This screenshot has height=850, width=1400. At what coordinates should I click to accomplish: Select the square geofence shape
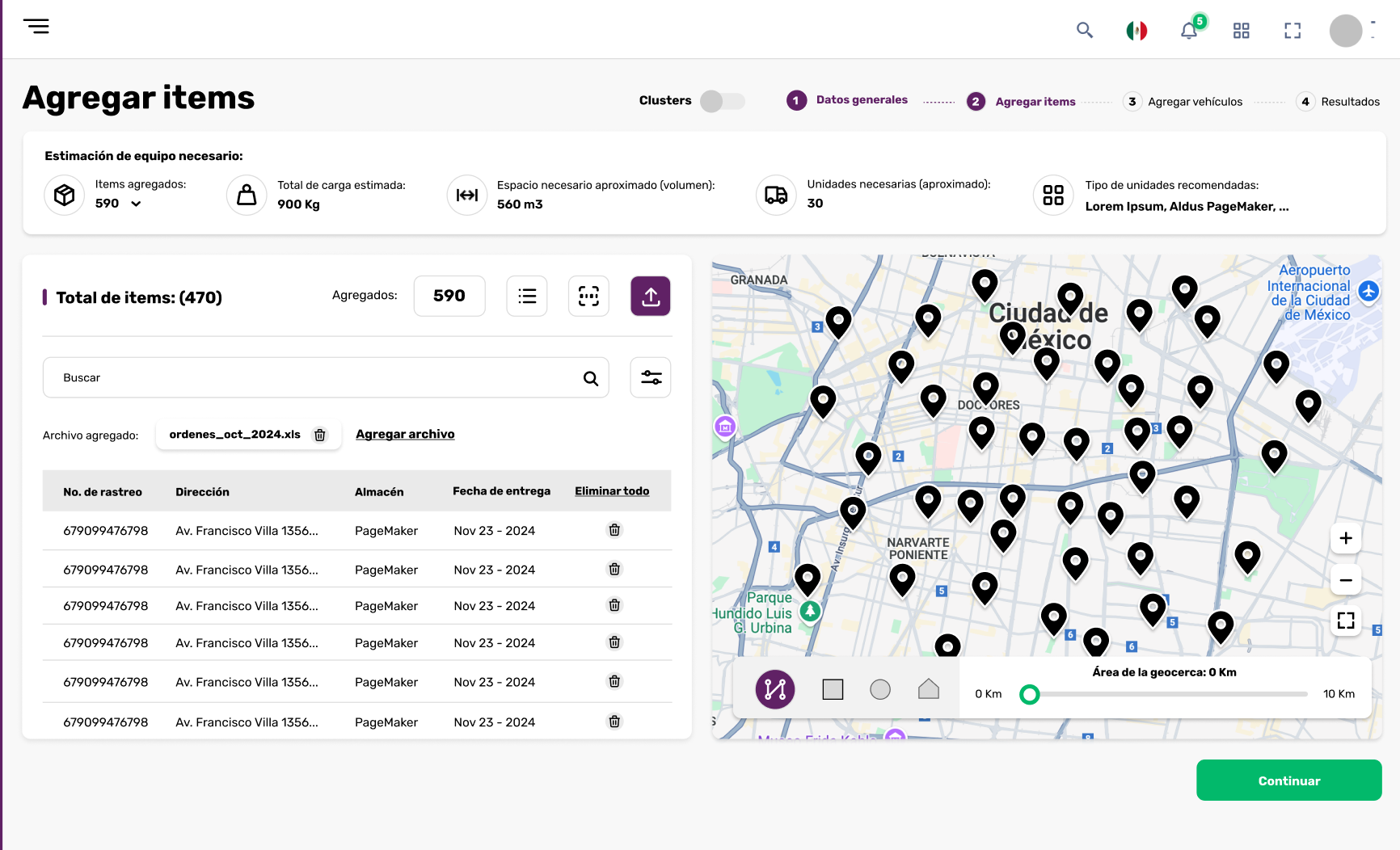click(833, 689)
